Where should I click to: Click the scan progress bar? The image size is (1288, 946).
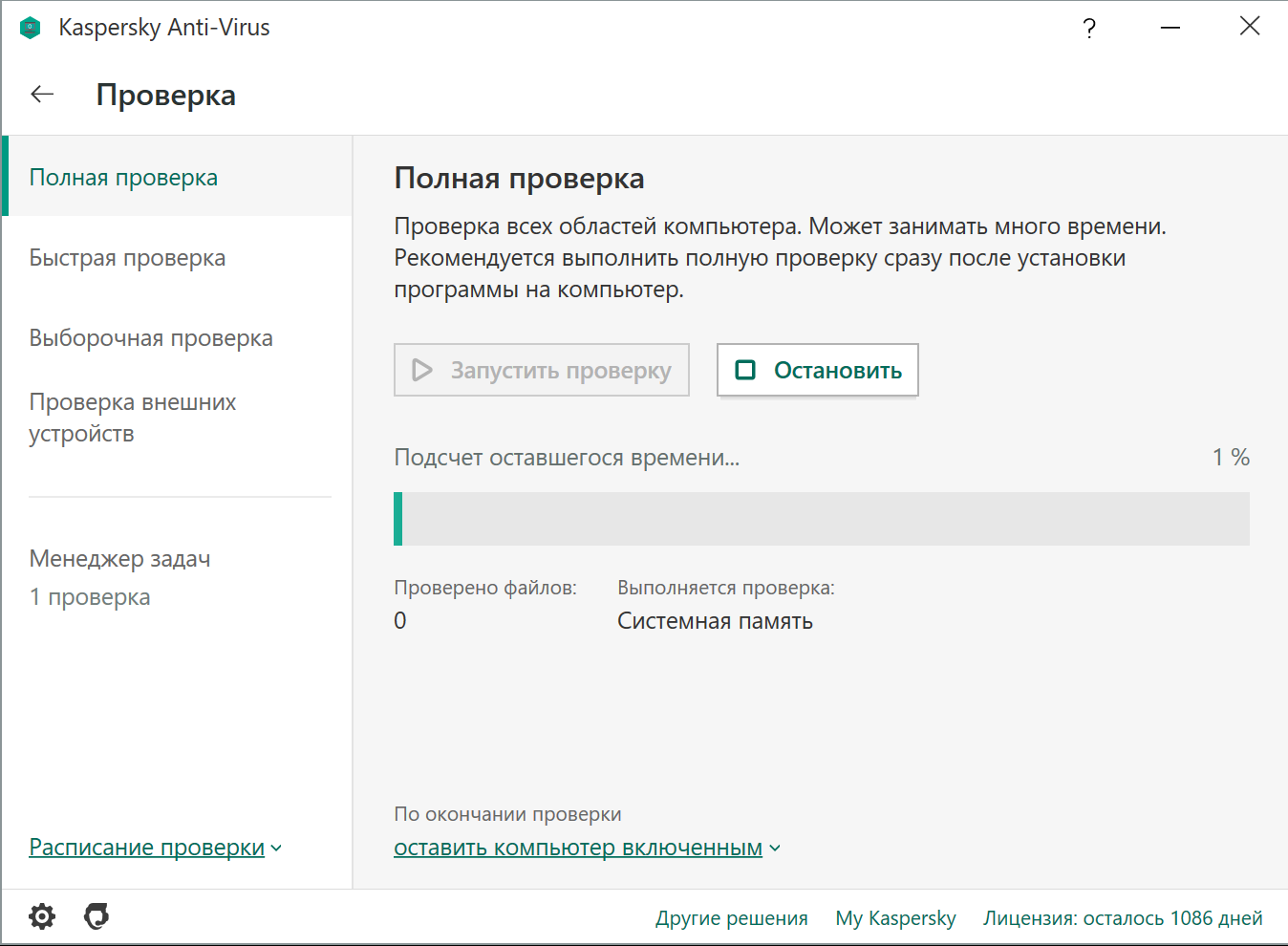click(822, 519)
